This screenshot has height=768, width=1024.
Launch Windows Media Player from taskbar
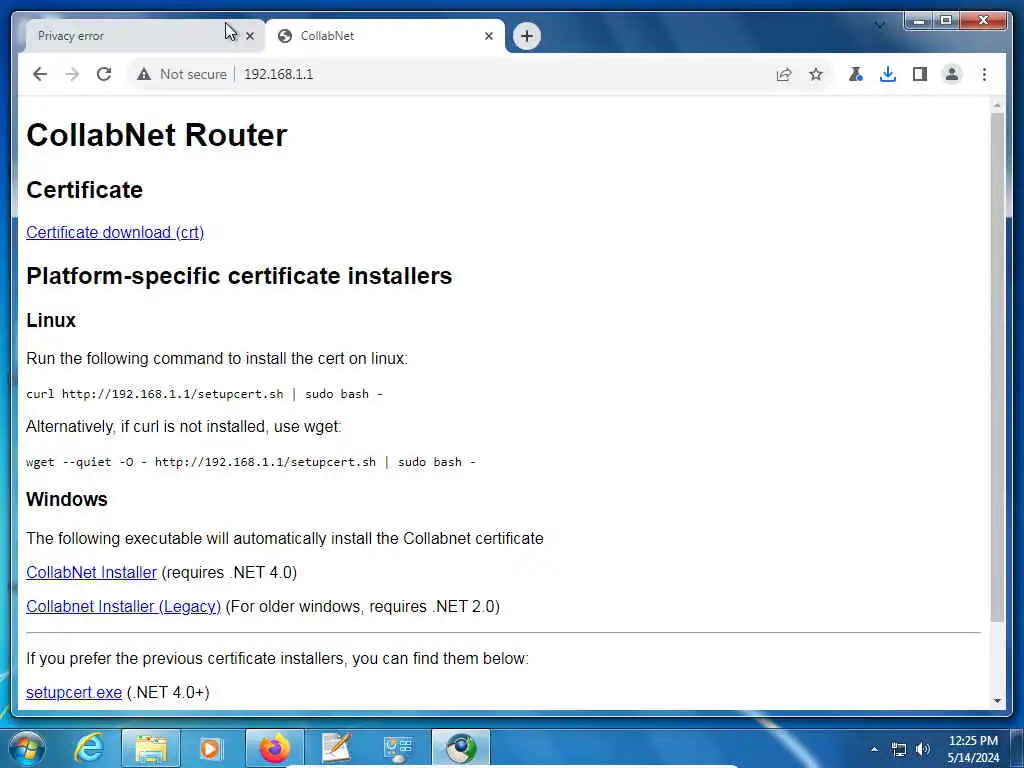[x=210, y=748]
